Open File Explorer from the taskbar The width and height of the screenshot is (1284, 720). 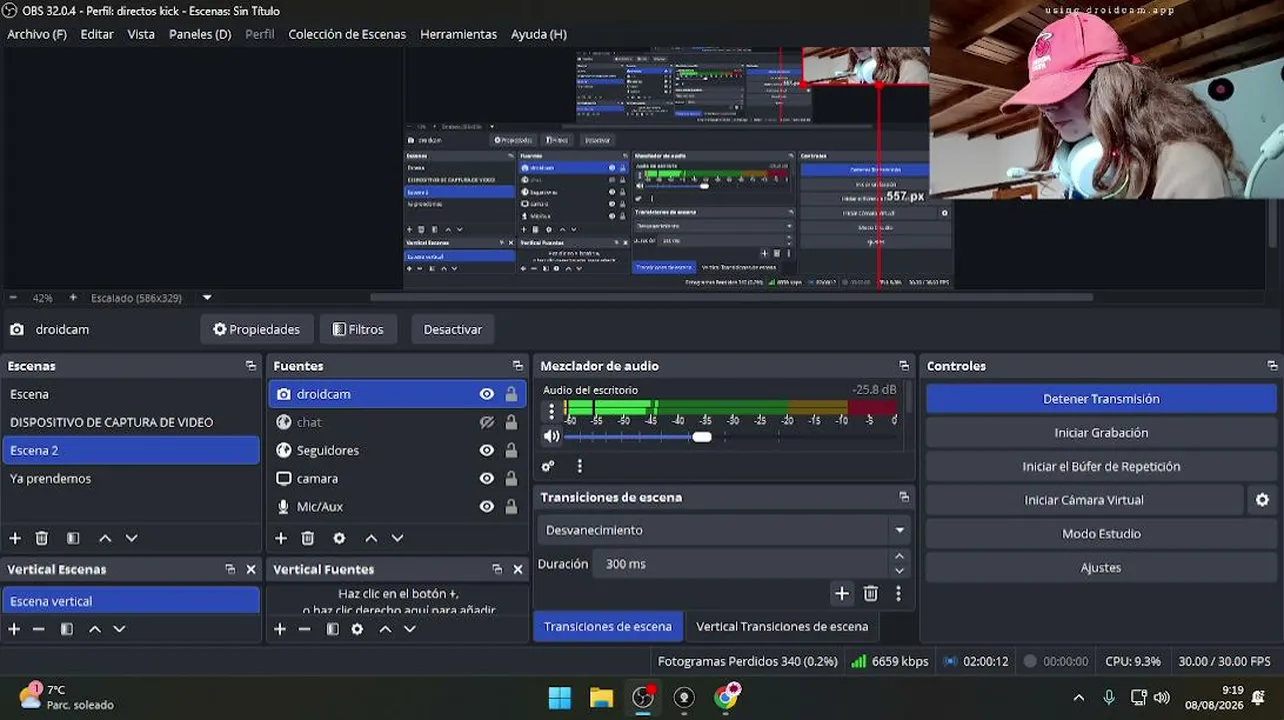(601, 697)
